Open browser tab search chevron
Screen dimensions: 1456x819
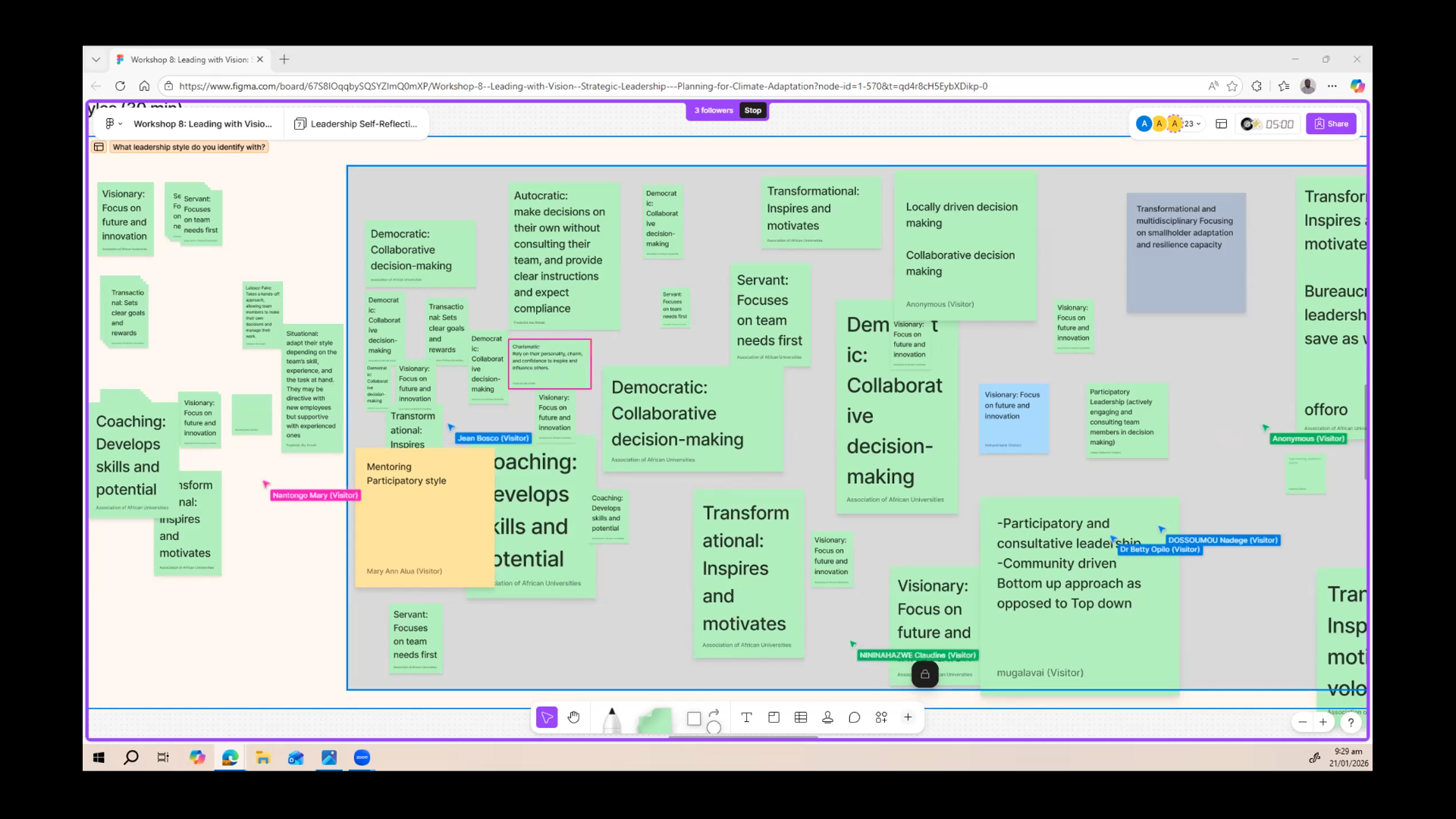tap(96, 59)
